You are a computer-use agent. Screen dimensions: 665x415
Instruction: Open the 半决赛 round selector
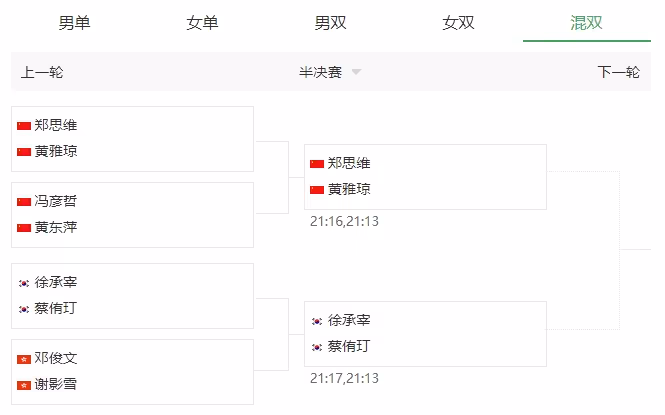click(x=321, y=72)
